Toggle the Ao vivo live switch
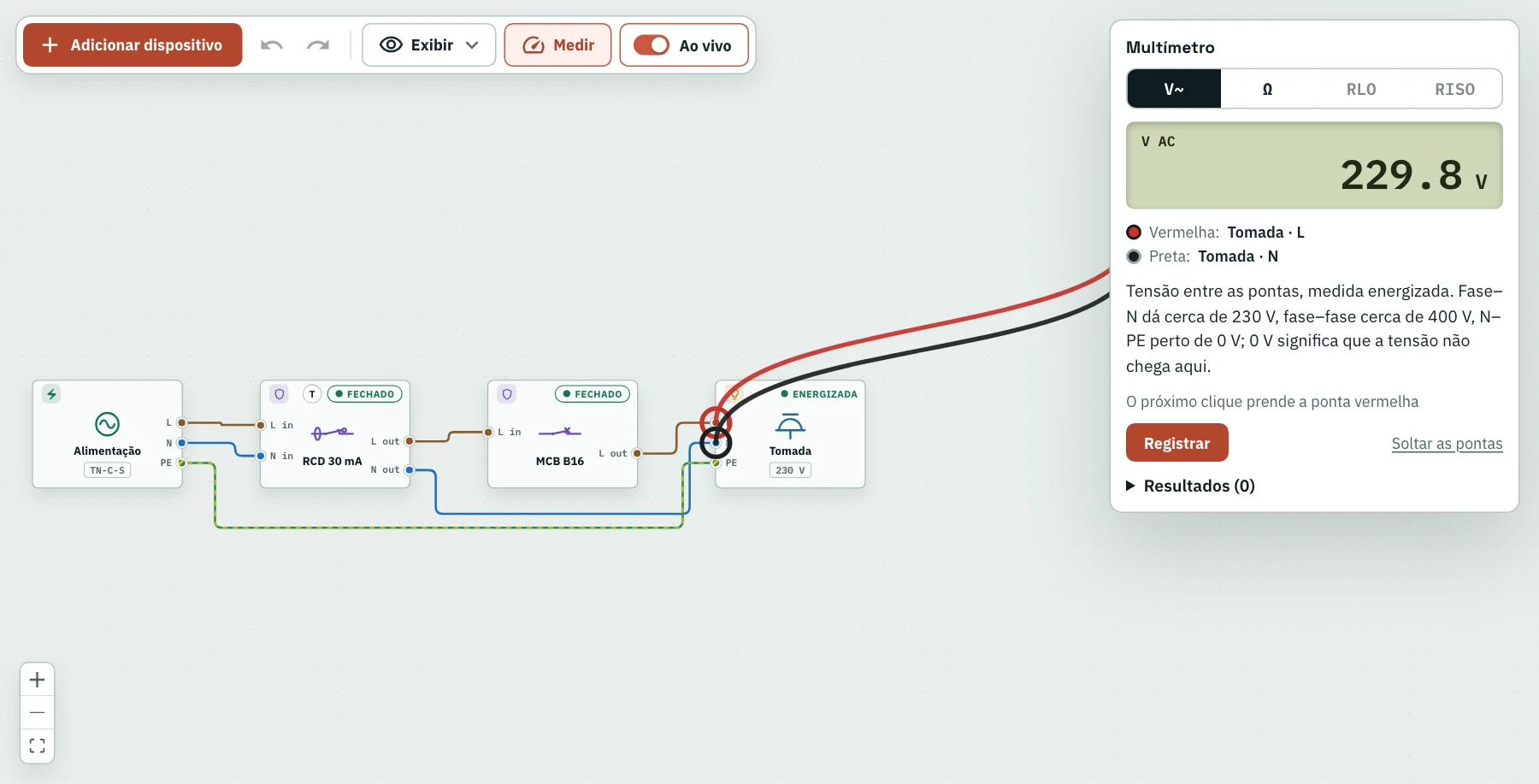Screen dimensions: 1539x784 pos(652,45)
